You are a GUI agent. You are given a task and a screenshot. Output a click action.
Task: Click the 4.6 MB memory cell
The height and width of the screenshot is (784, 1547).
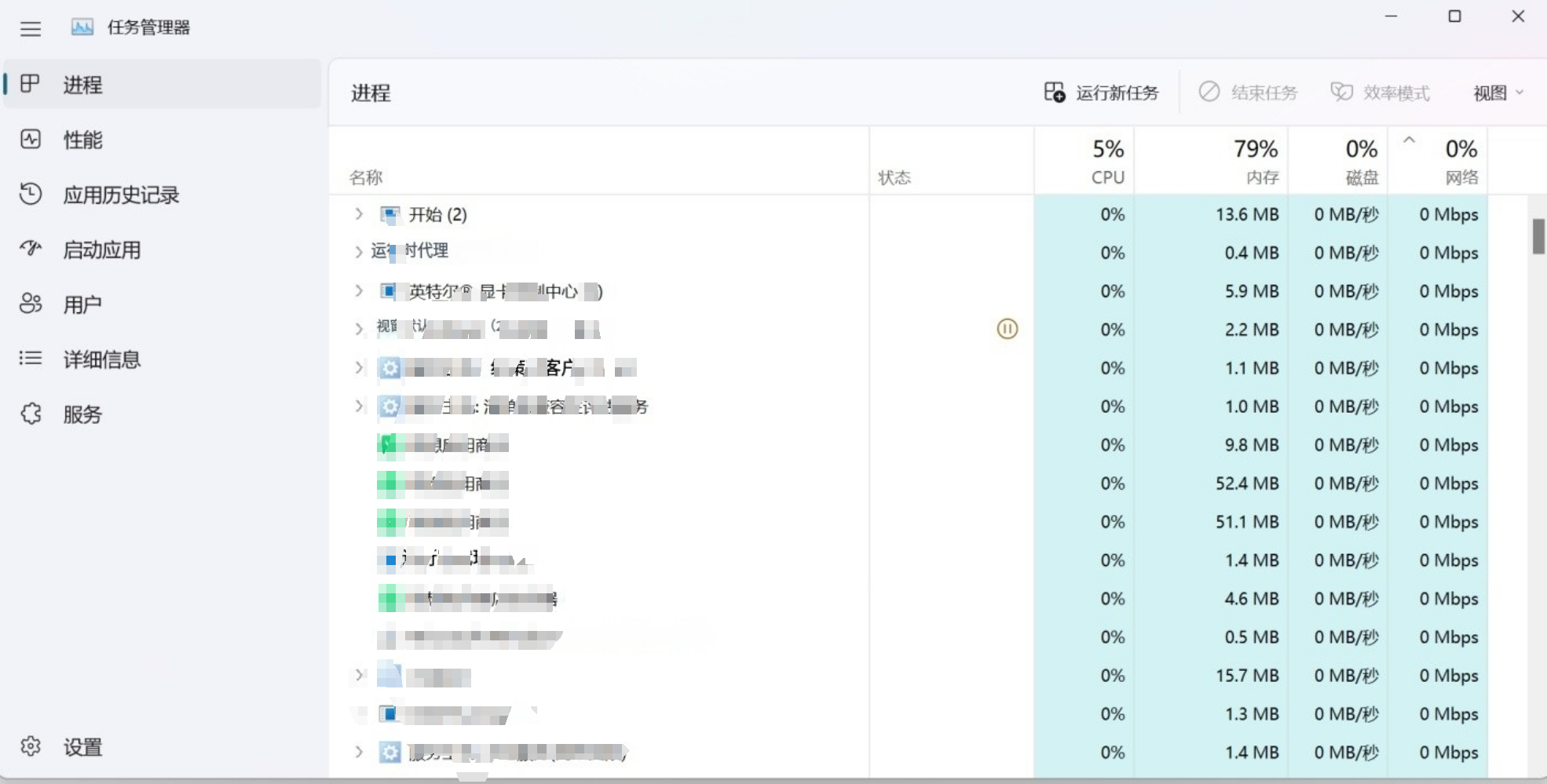click(1212, 599)
